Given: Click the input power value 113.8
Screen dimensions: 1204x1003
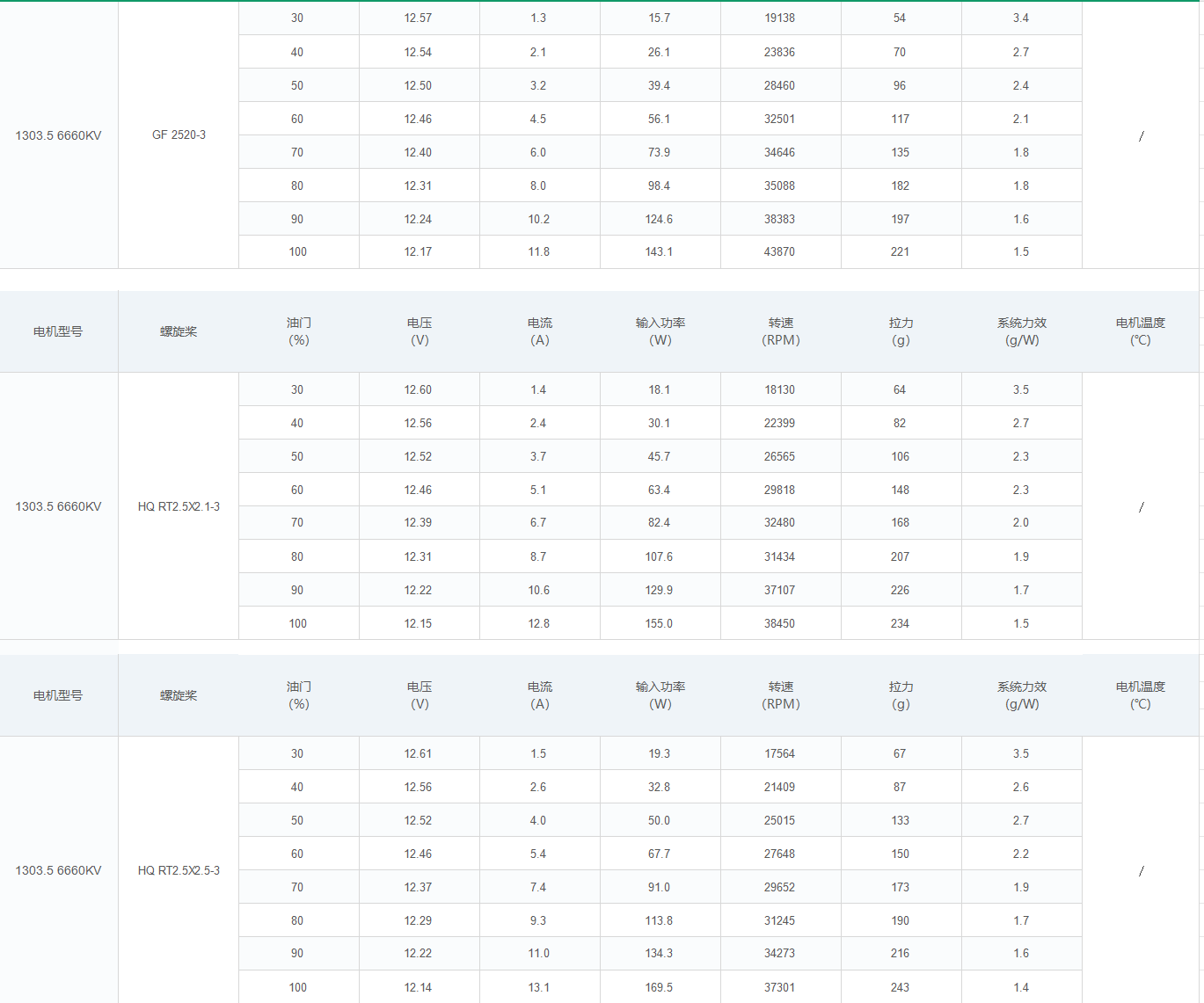Looking at the screenshot, I should 659,920.
